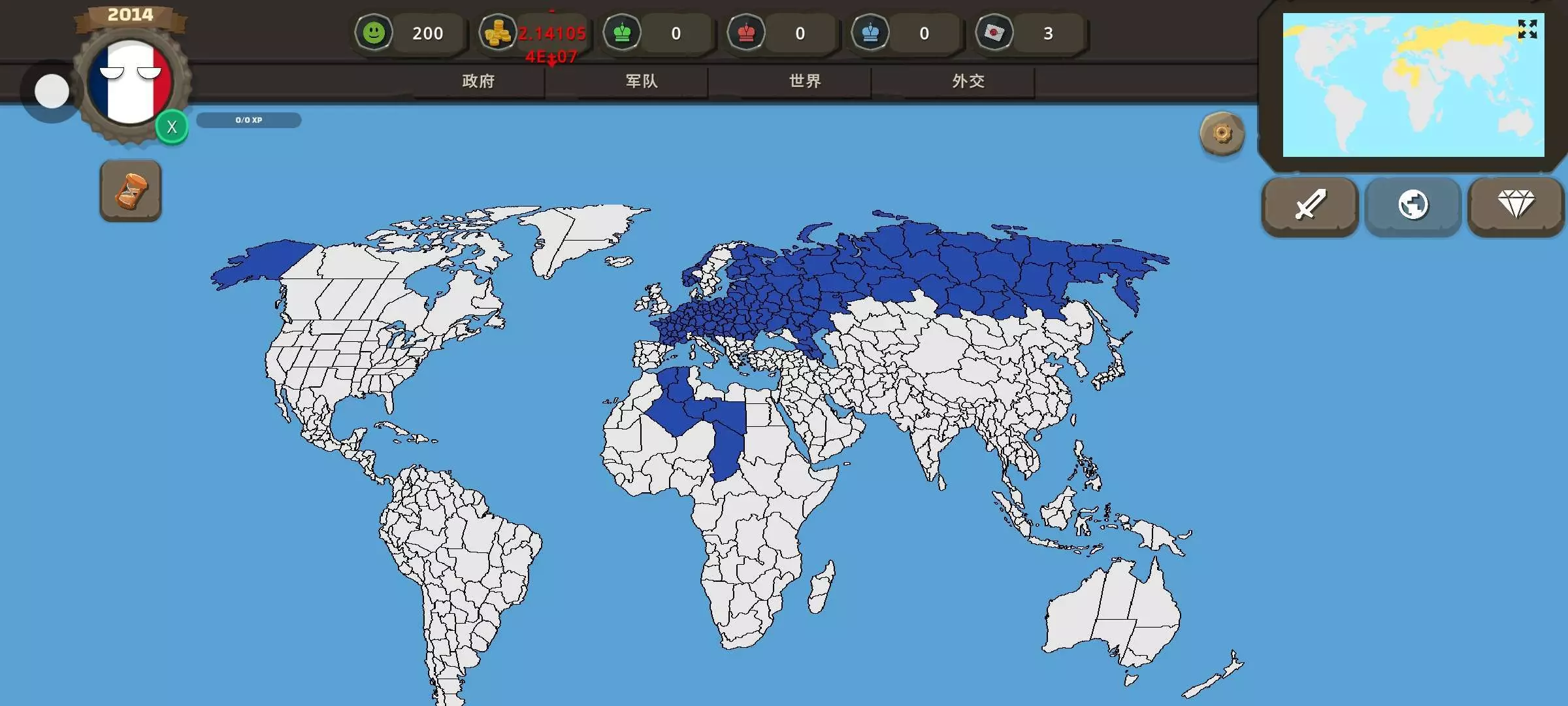Open the sword war mode button
This screenshot has height=706, width=1568.
tap(1310, 205)
